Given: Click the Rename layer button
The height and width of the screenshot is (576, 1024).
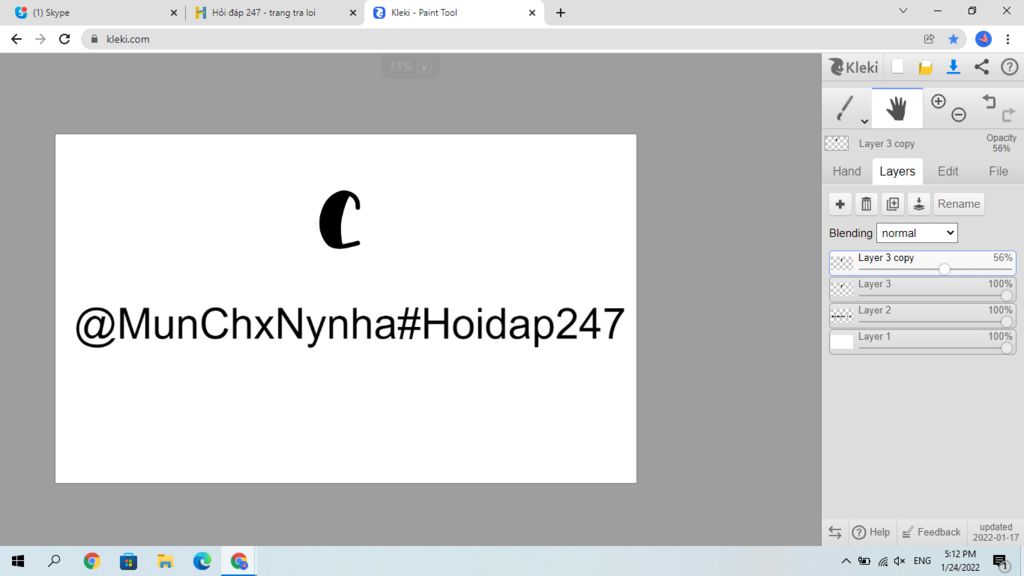Looking at the screenshot, I should point(958,204).
